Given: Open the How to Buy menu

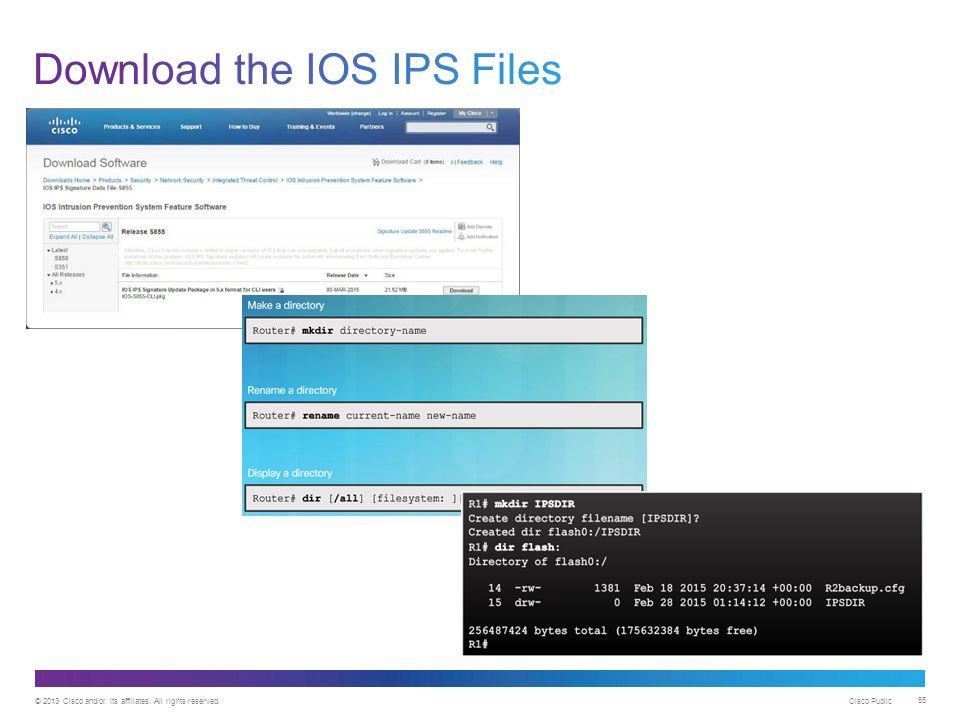Looking at the screenshot, I should pos(244,127).
